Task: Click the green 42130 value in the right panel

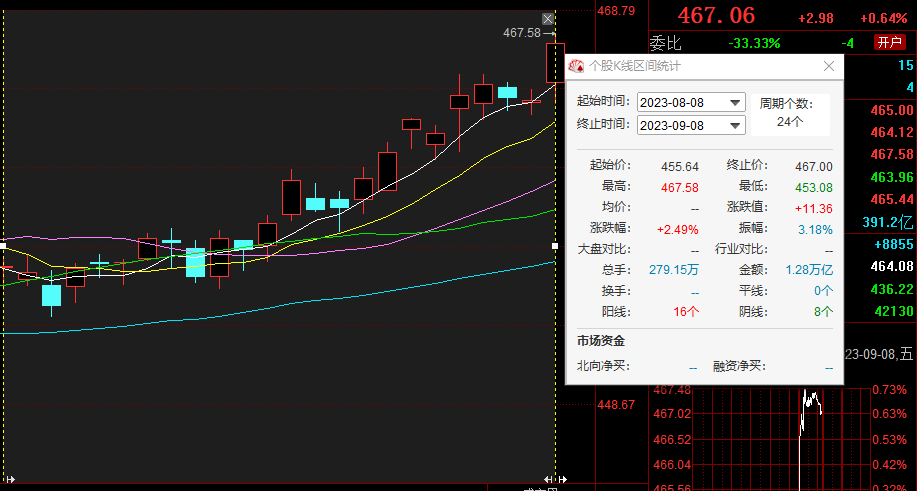Action: [894, 311]
